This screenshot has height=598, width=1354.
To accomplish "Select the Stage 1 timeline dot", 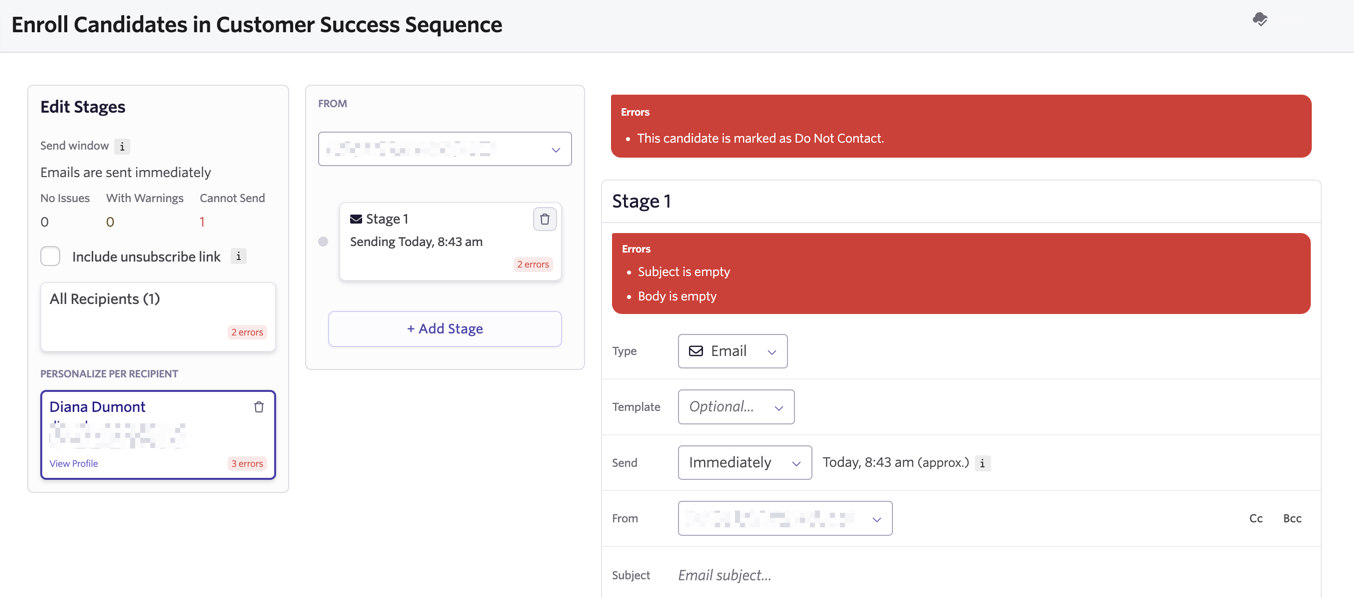I will (323, 241).
